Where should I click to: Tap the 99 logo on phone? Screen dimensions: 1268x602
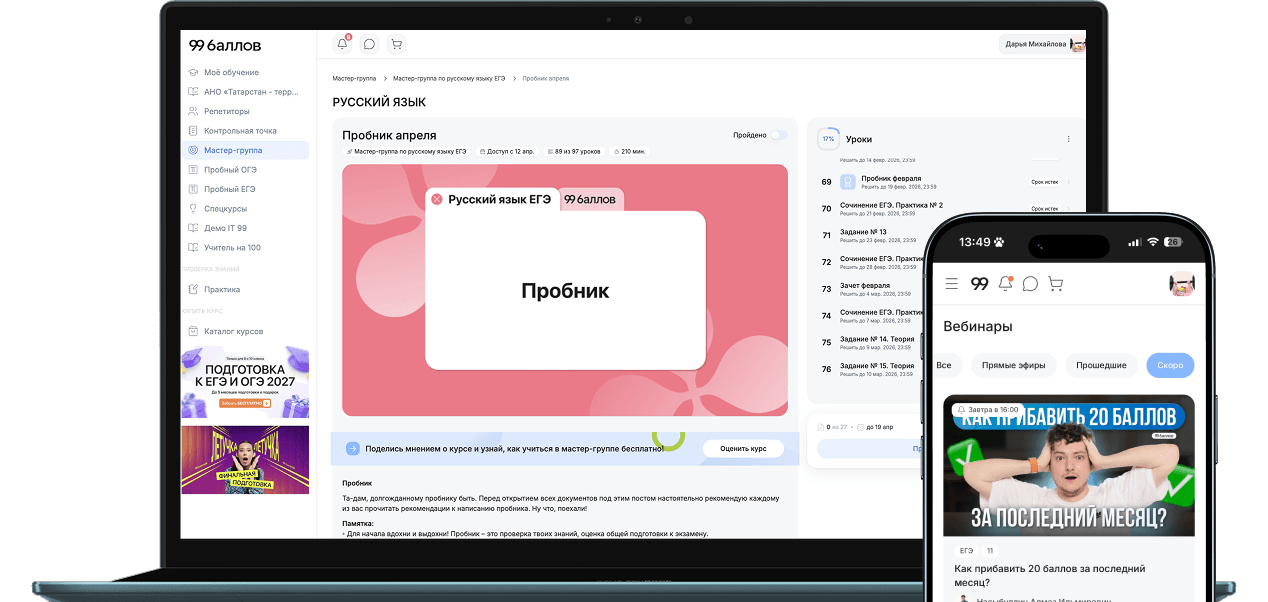tap(980, 284)
